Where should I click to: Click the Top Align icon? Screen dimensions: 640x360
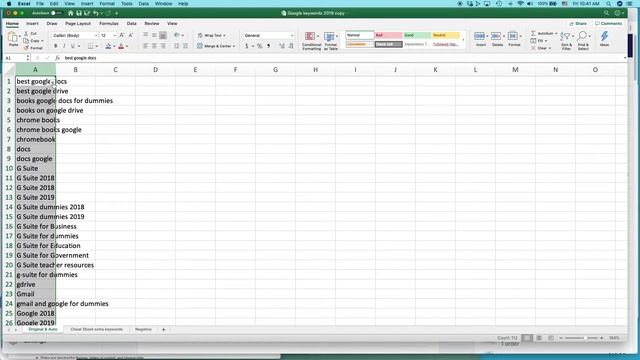click(146, 36)
